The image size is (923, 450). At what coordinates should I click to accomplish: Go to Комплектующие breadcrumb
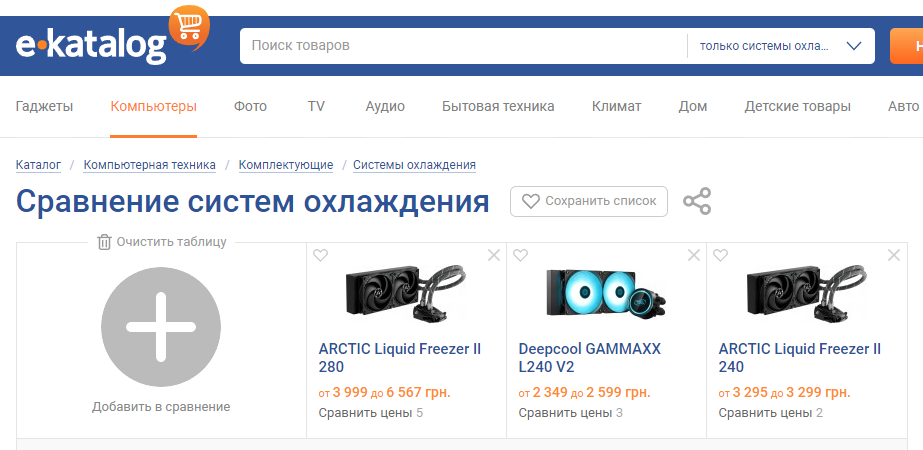(285, 165)
